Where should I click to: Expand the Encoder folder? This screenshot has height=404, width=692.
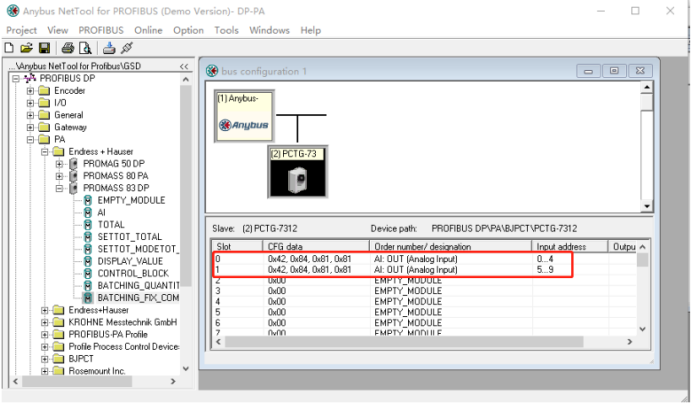[x=30, y=91]
